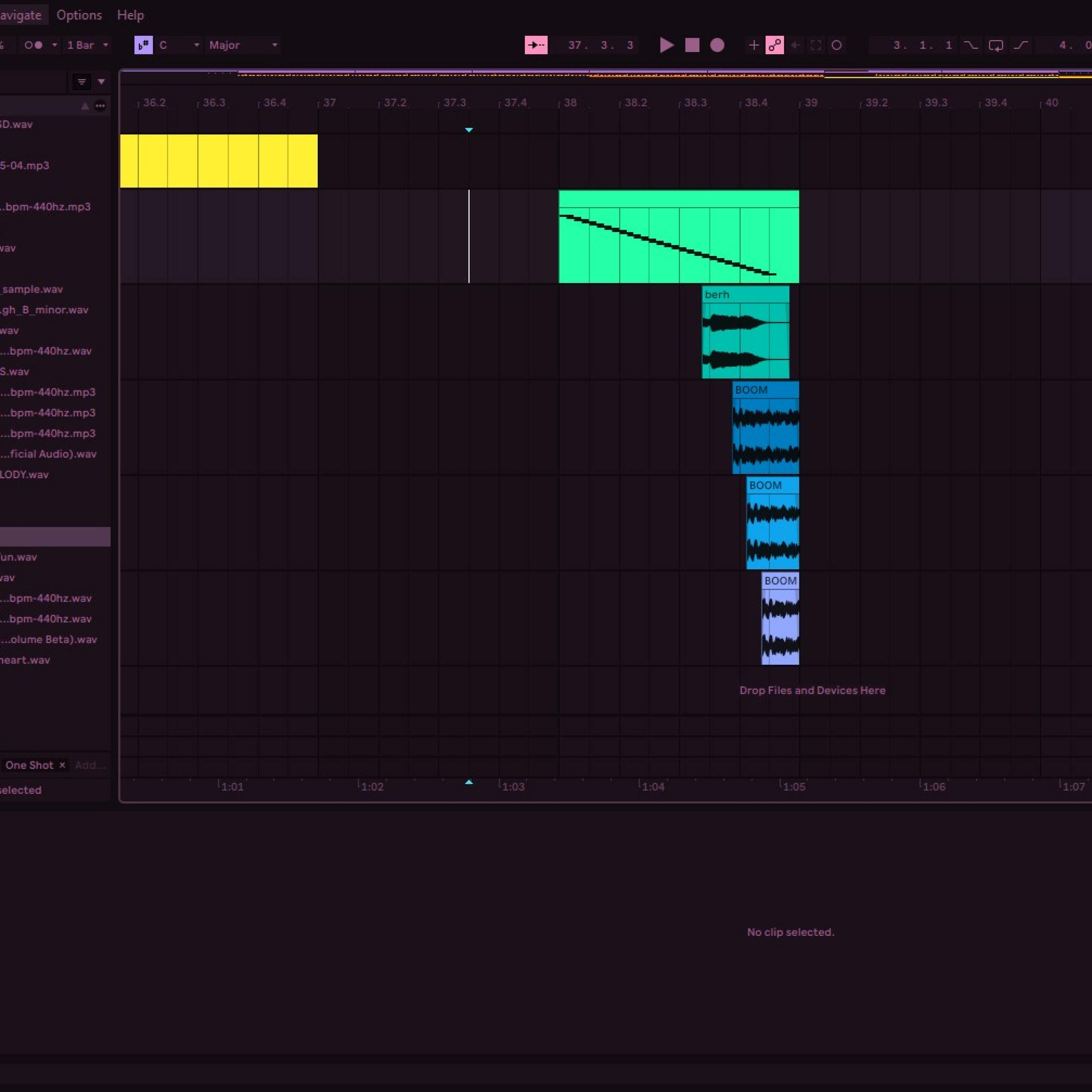The image size is (1092, 1092).
Task: Click the Punch-In switch icon
Action: tap(970, 45)
